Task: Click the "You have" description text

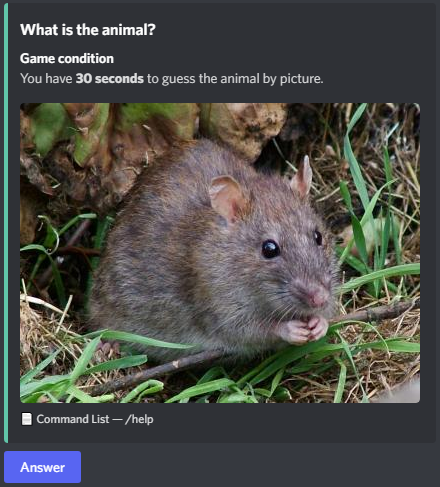Action: click(46, 79)
